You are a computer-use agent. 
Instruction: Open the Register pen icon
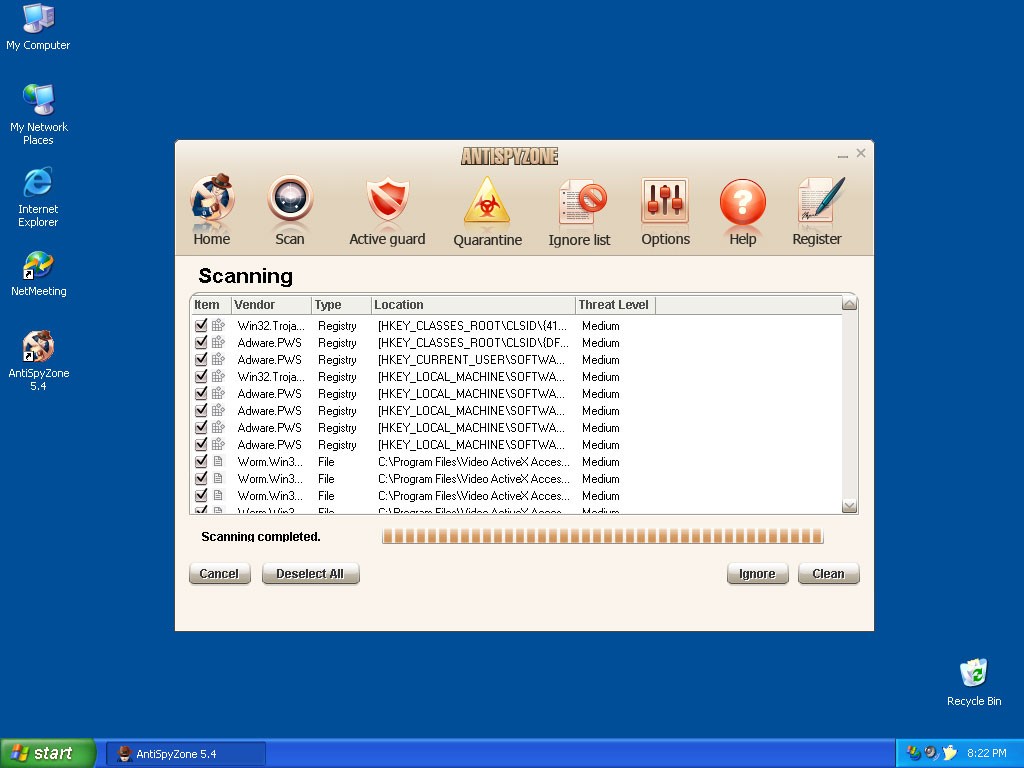click(818, 202)
